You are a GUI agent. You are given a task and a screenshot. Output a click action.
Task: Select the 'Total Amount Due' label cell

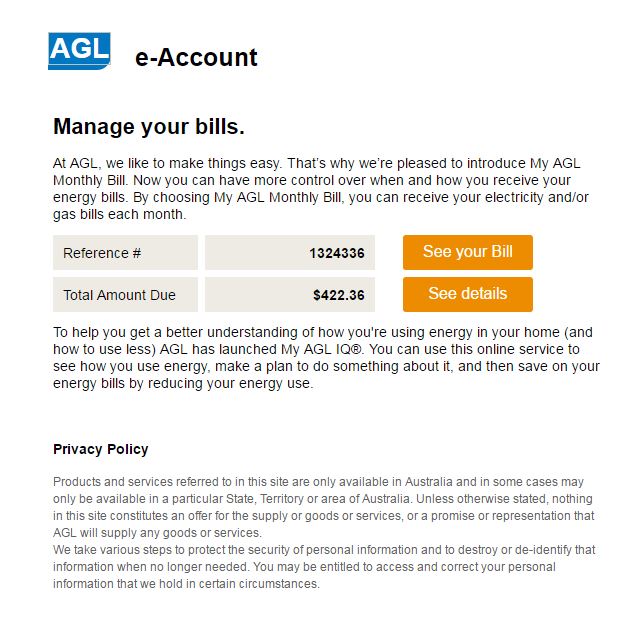pos(125,295)
